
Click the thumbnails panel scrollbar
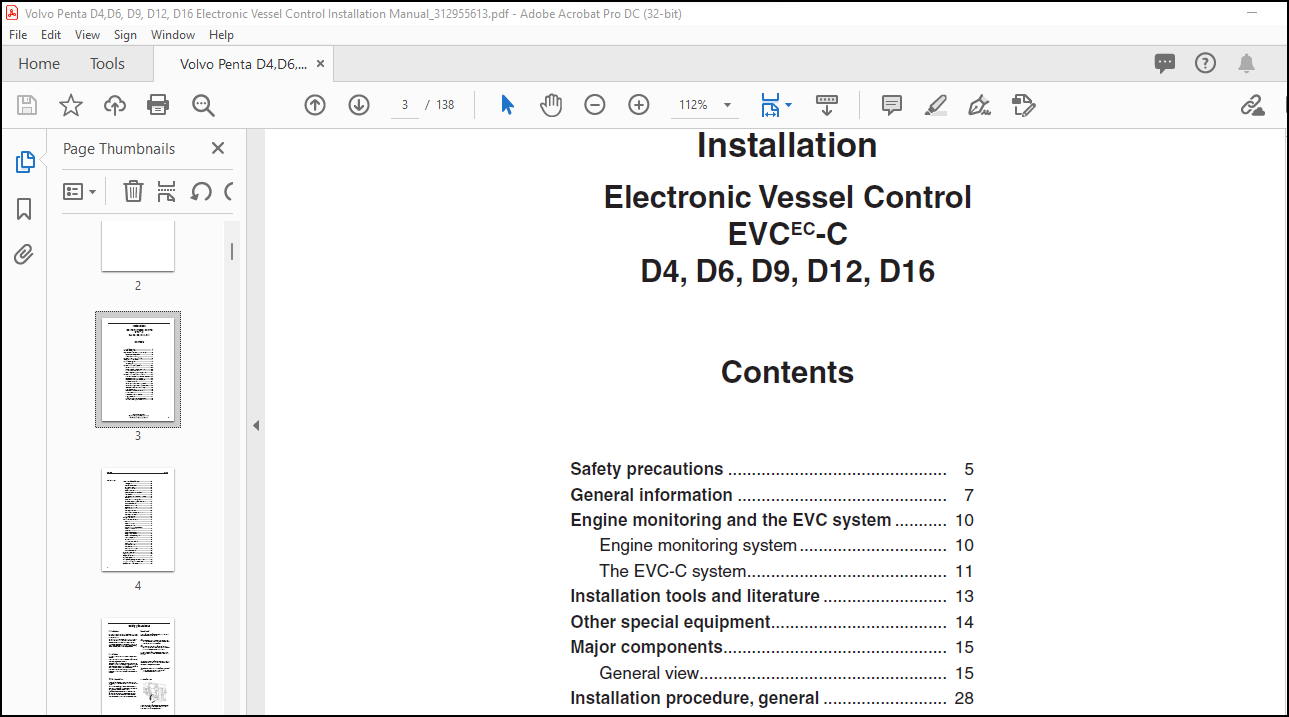tap(232, 251)
